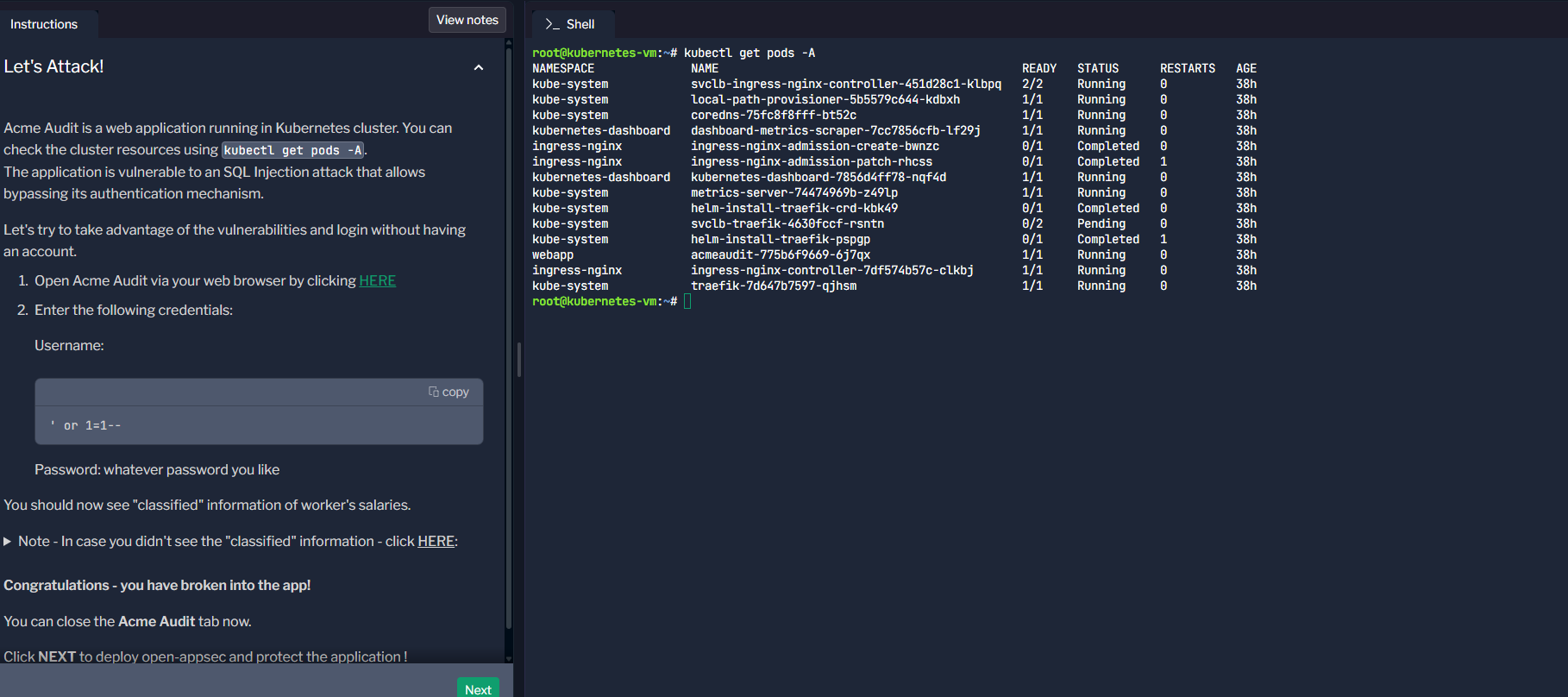The height and width of the screenshot is (697, 1568).
Task: Click the View notes button
Action: pyautogui.click(x=467, y=20)
